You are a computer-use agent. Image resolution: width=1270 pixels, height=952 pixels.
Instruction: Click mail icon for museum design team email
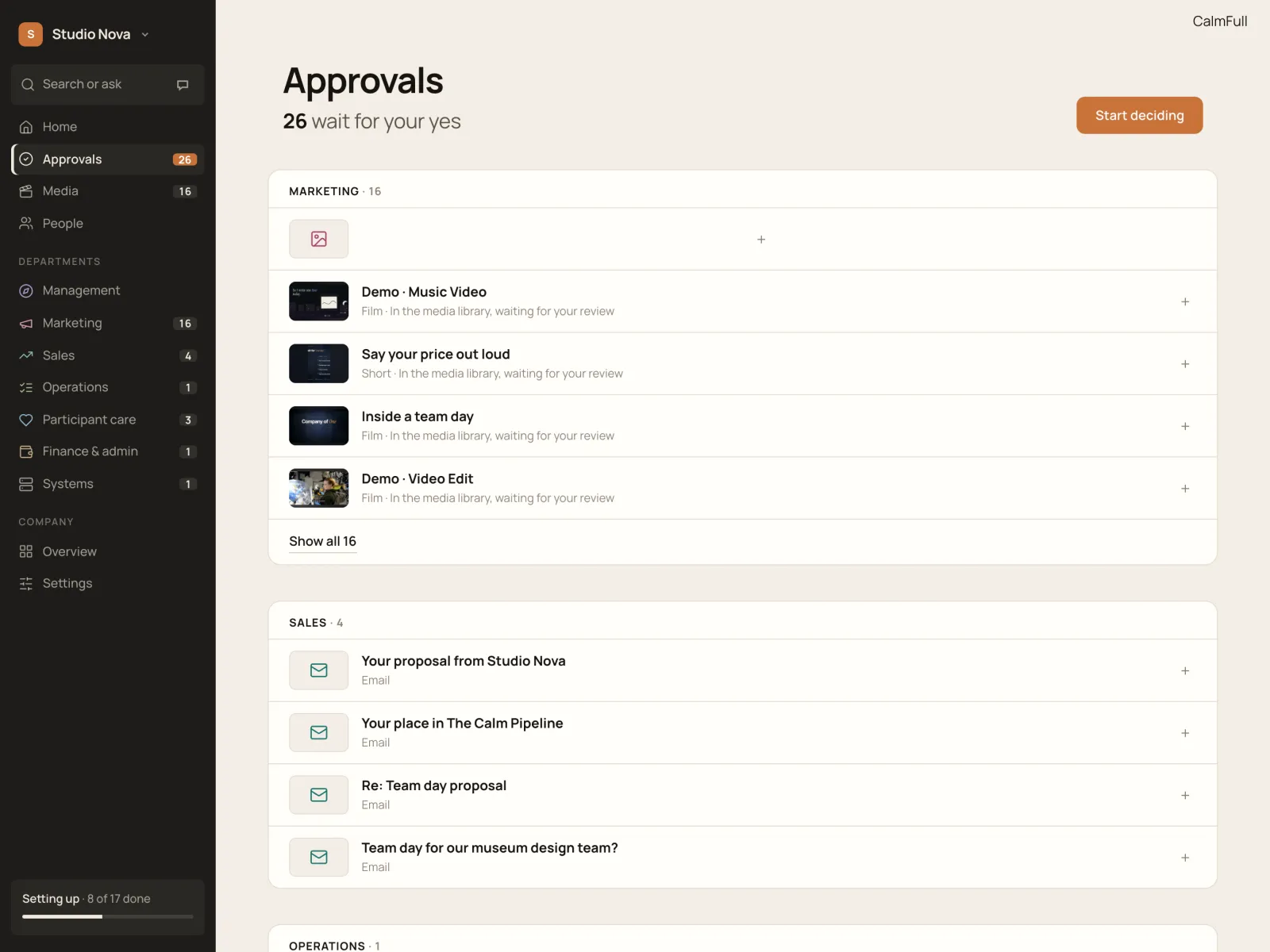click(x=318, y=858)
